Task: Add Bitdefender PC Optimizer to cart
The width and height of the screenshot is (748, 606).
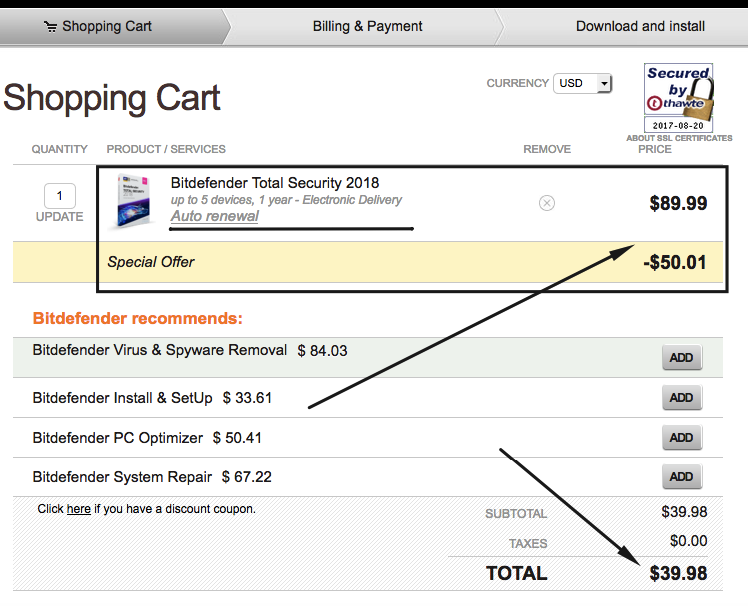Action: pyautogui.click(x=681, y=438)
